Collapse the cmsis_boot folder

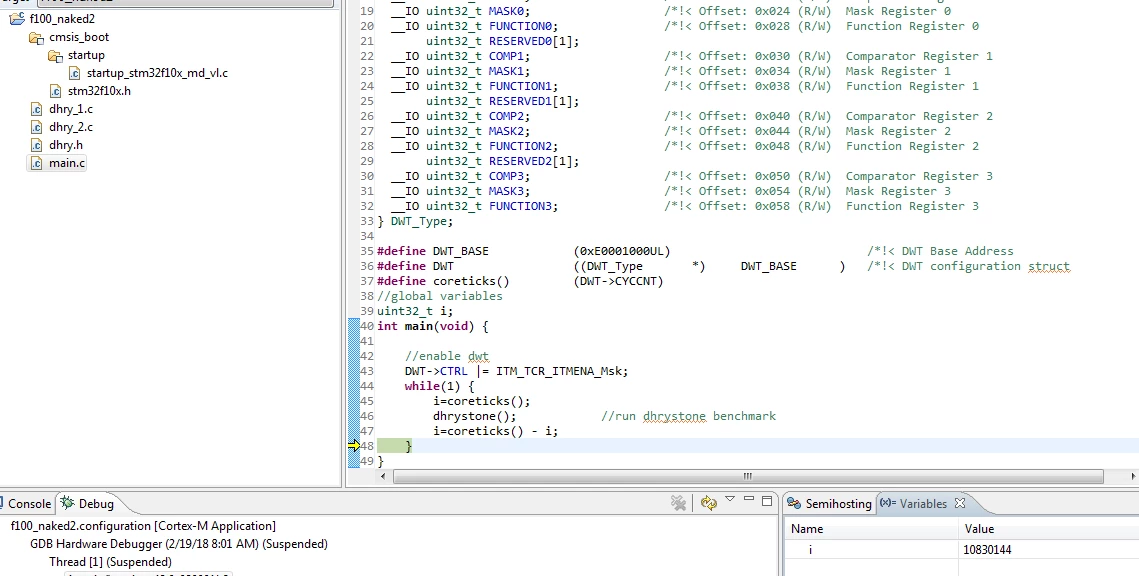pos(78,37)
